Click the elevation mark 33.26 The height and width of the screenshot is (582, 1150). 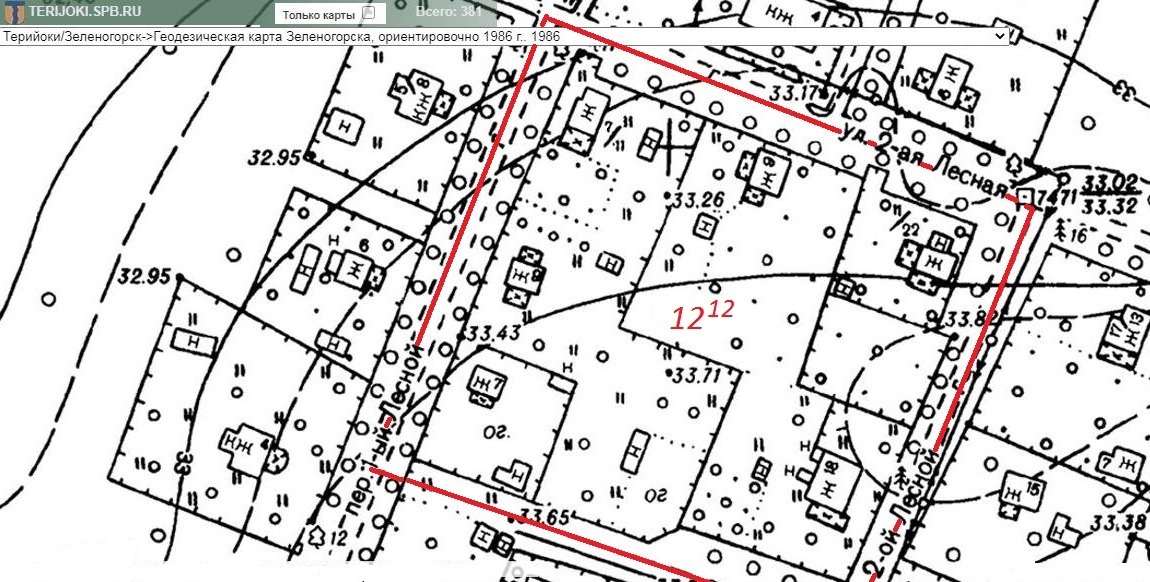point(700,200)
